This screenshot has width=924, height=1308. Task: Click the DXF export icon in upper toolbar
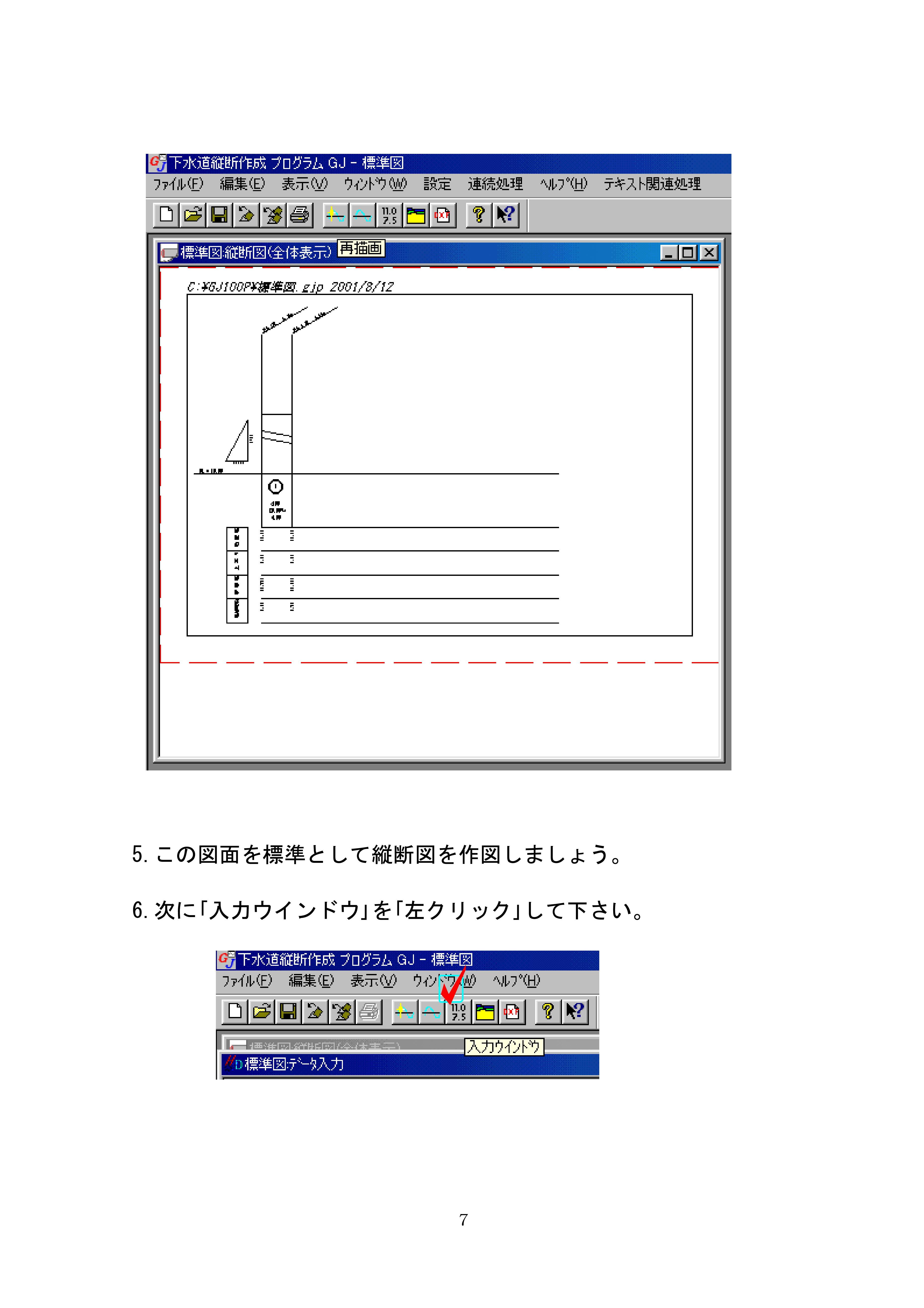(x=443, y=215)
